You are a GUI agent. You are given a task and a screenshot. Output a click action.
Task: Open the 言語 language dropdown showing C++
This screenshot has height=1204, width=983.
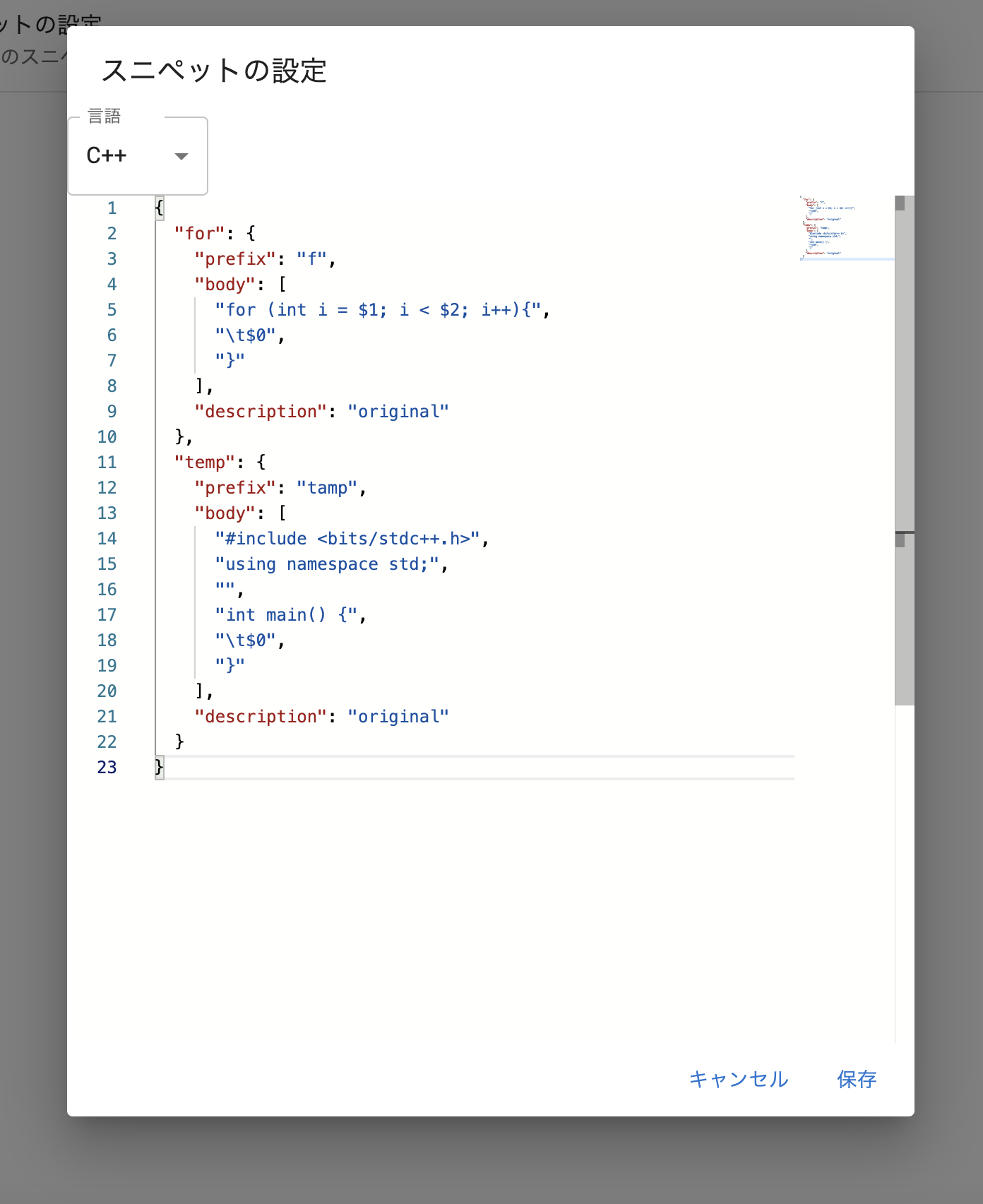(138, 156)
